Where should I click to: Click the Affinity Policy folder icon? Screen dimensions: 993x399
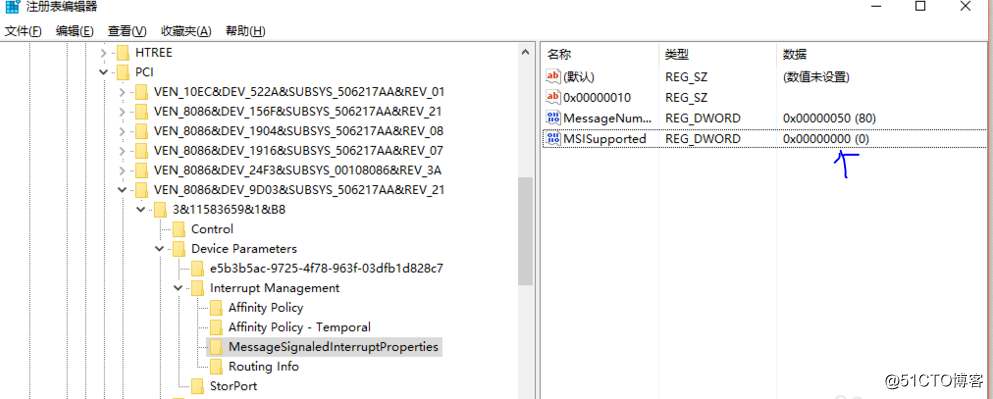pos(217,308)
